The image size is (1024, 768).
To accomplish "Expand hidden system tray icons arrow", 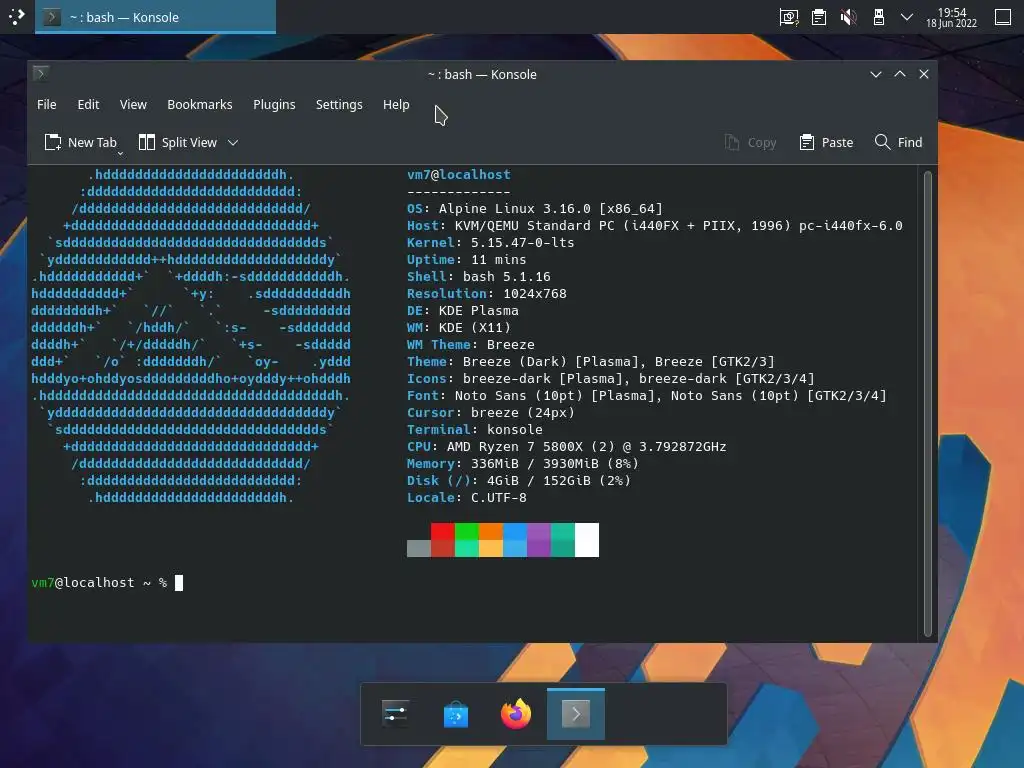I will [x=907, y=17].
